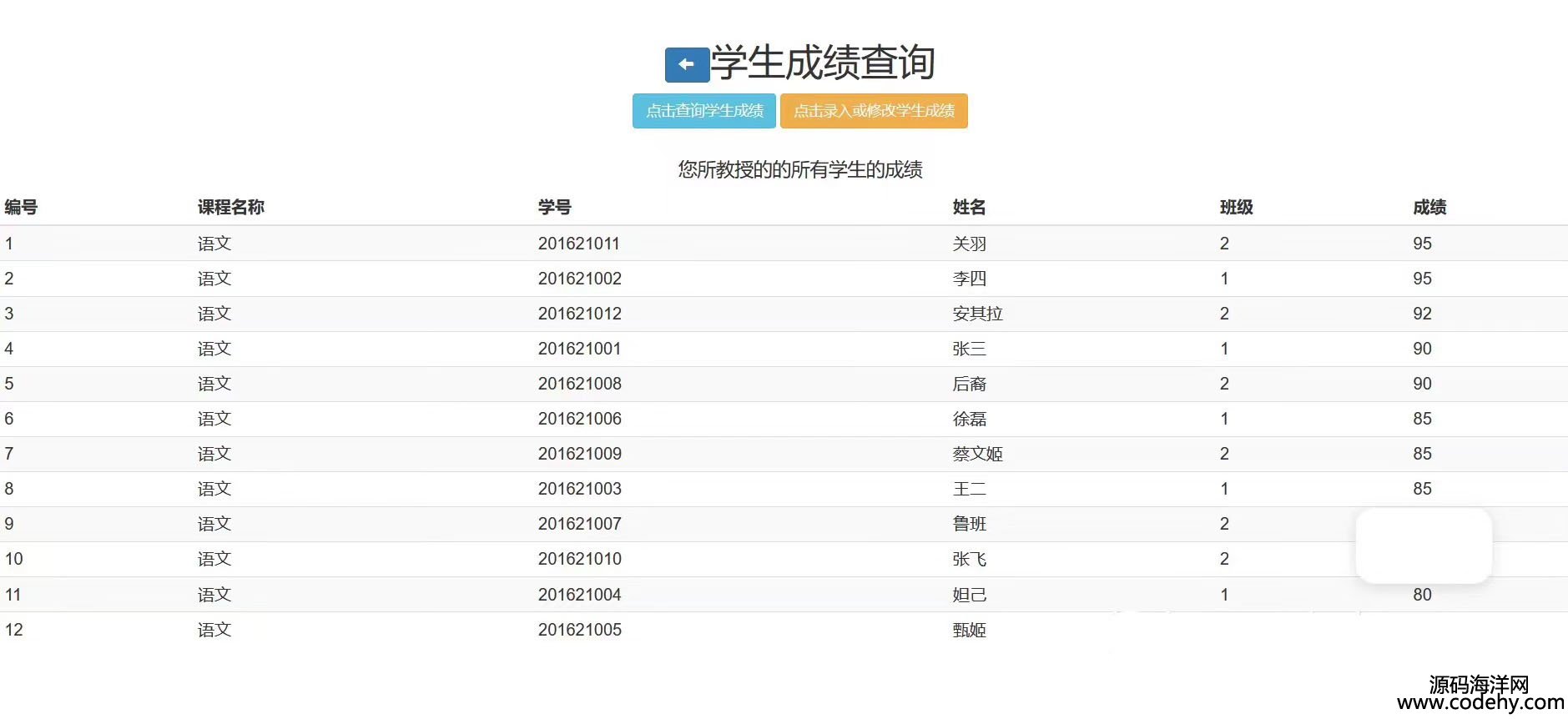This screenshot has height=719, width=1568.
Task: Select the 学号 column header
Action: click(x=554, y=208)
